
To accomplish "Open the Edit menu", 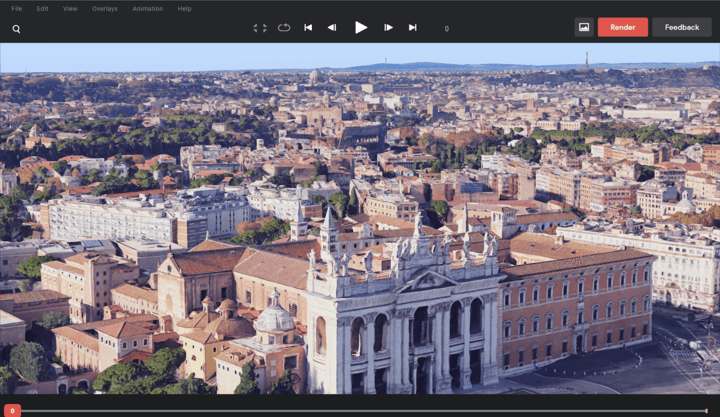I will 42,9.
